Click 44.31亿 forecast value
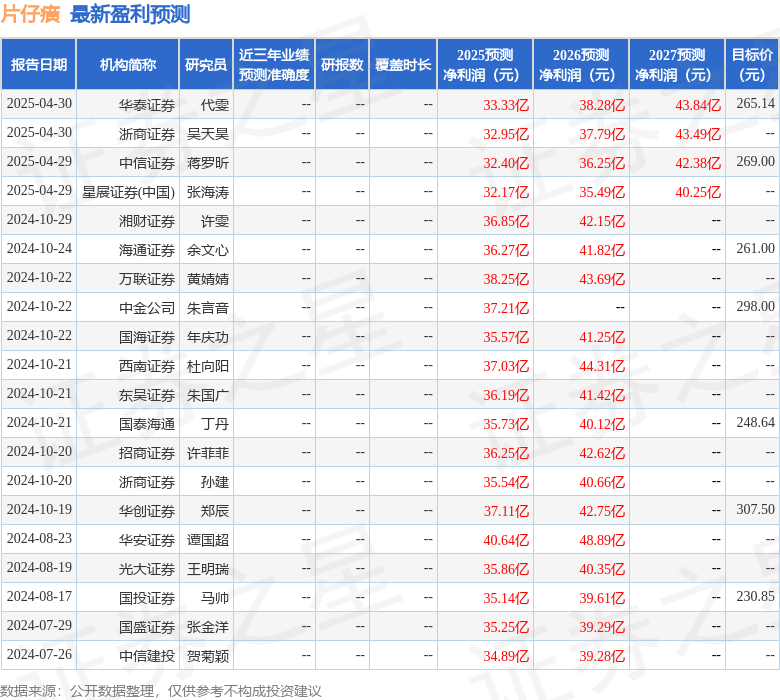 602,366
